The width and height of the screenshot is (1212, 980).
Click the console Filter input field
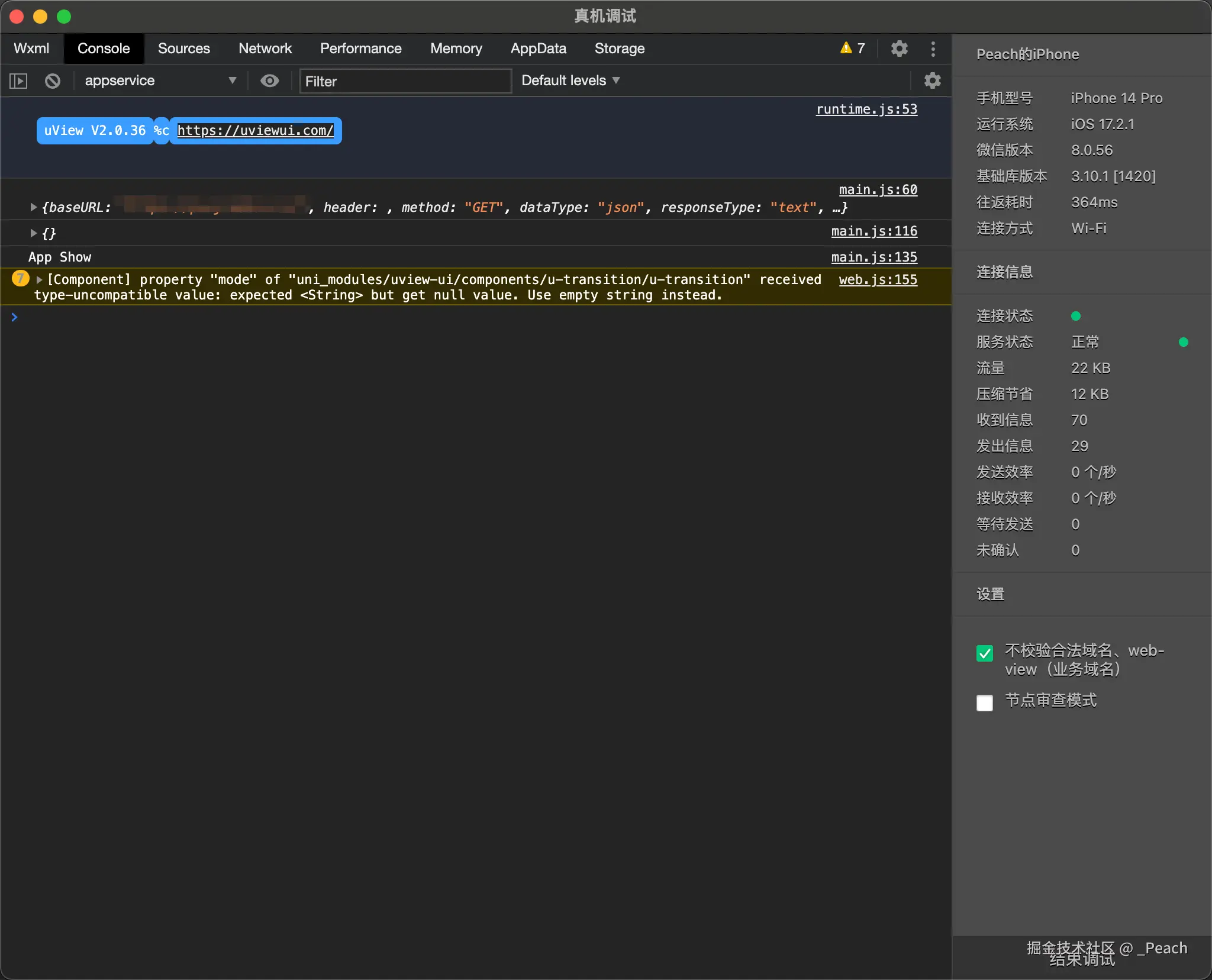[x=405, y=81]
